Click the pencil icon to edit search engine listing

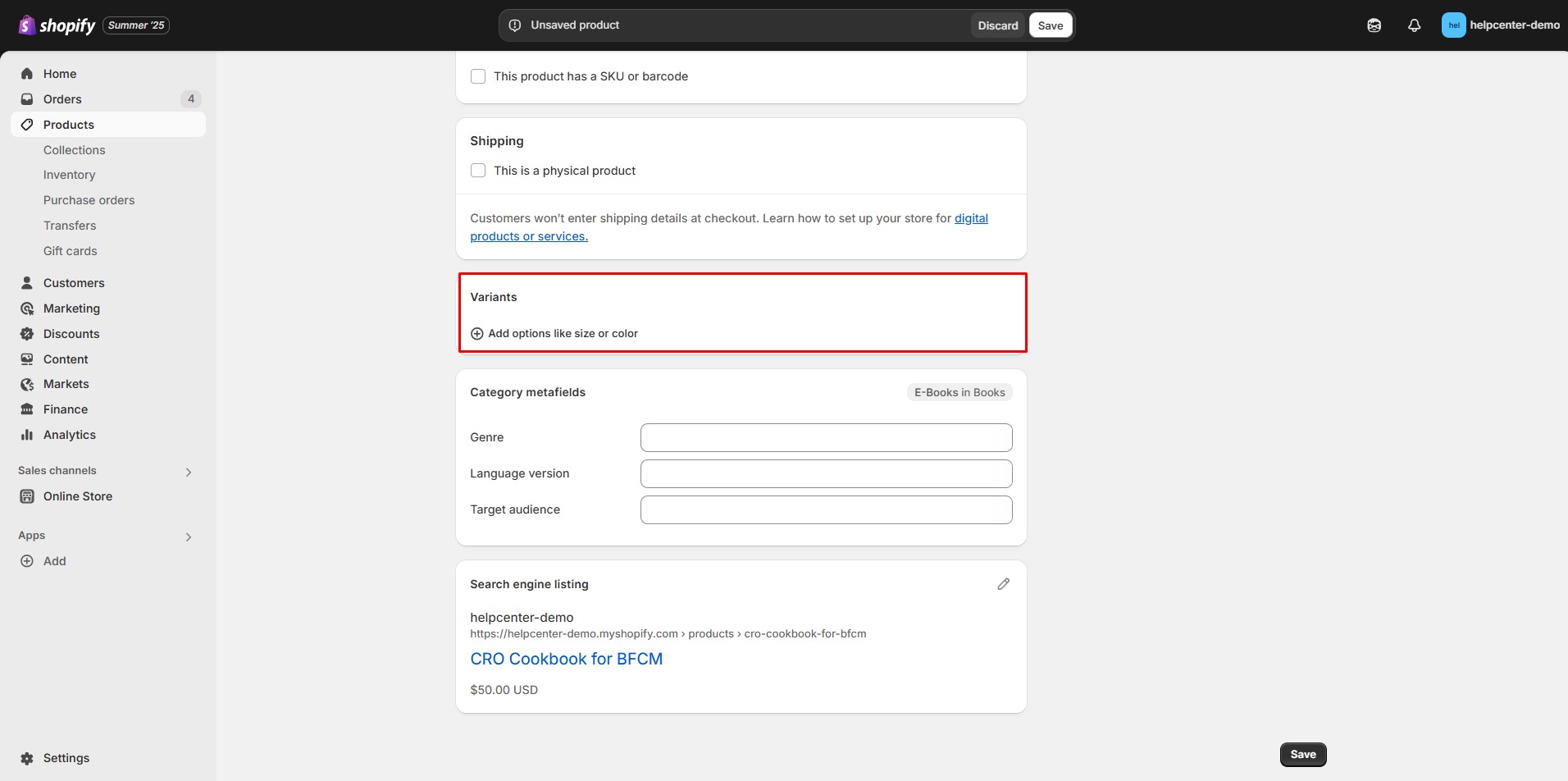coord(1003,584)
